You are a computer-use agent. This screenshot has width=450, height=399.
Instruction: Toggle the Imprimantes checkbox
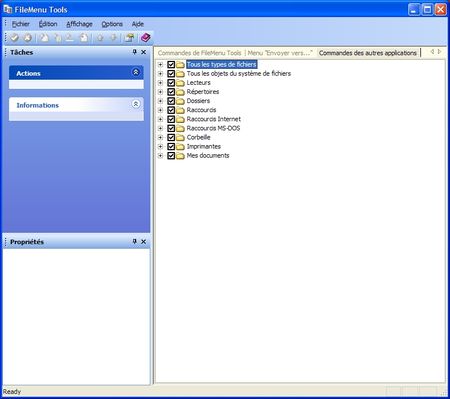click(171, 146)
